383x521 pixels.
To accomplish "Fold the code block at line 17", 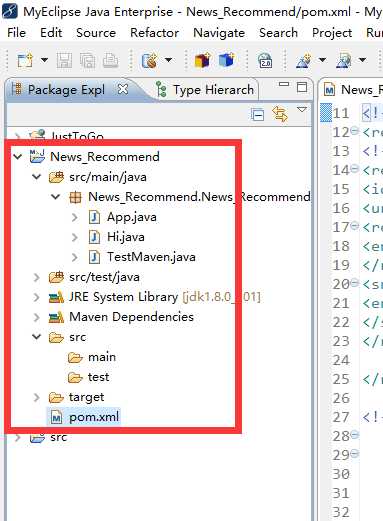I will pos(355,225).
